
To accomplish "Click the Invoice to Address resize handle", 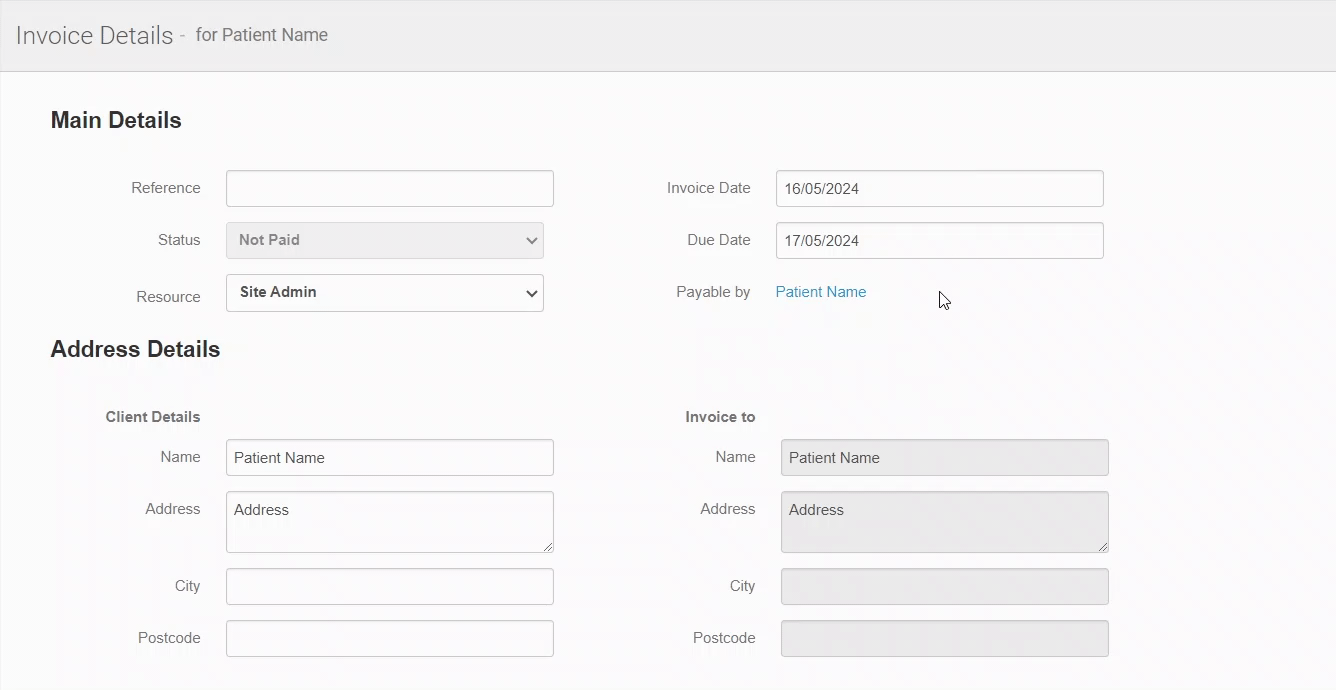I will coord(1103,547).
